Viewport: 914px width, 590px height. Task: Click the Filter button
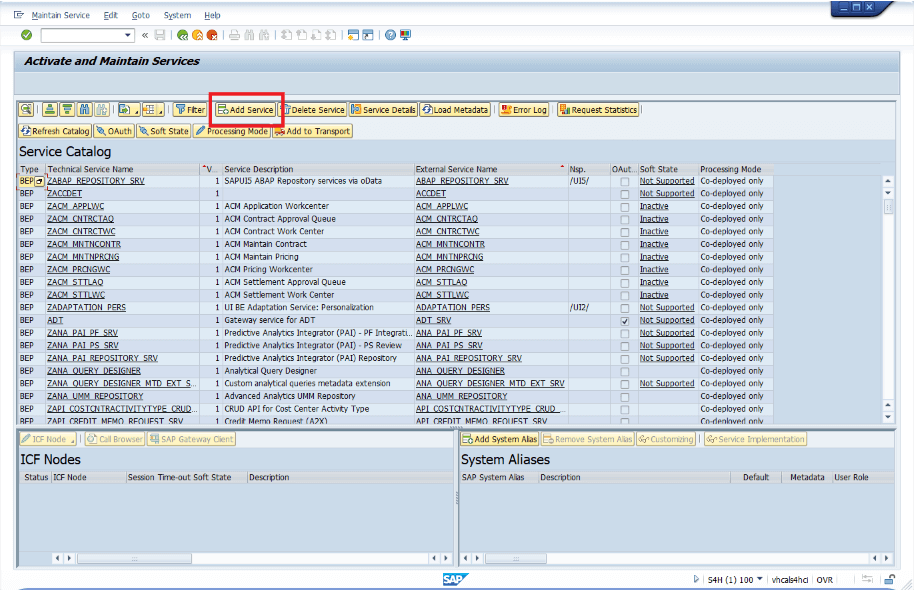(x=189, y=110)
